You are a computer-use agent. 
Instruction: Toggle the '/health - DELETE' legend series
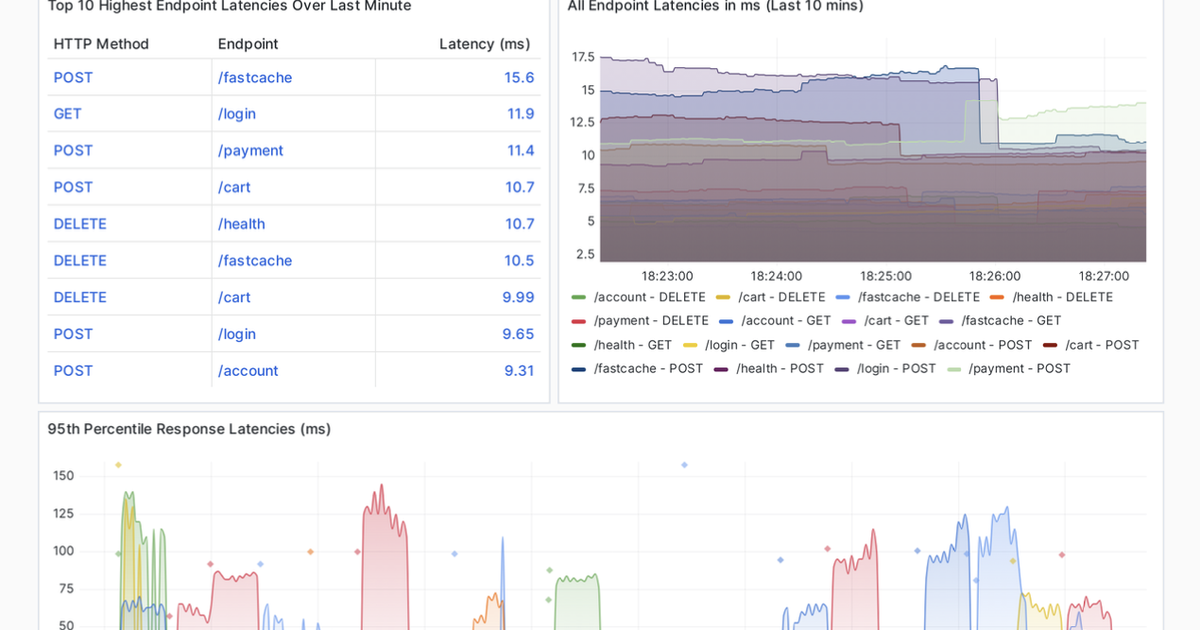1062,297
